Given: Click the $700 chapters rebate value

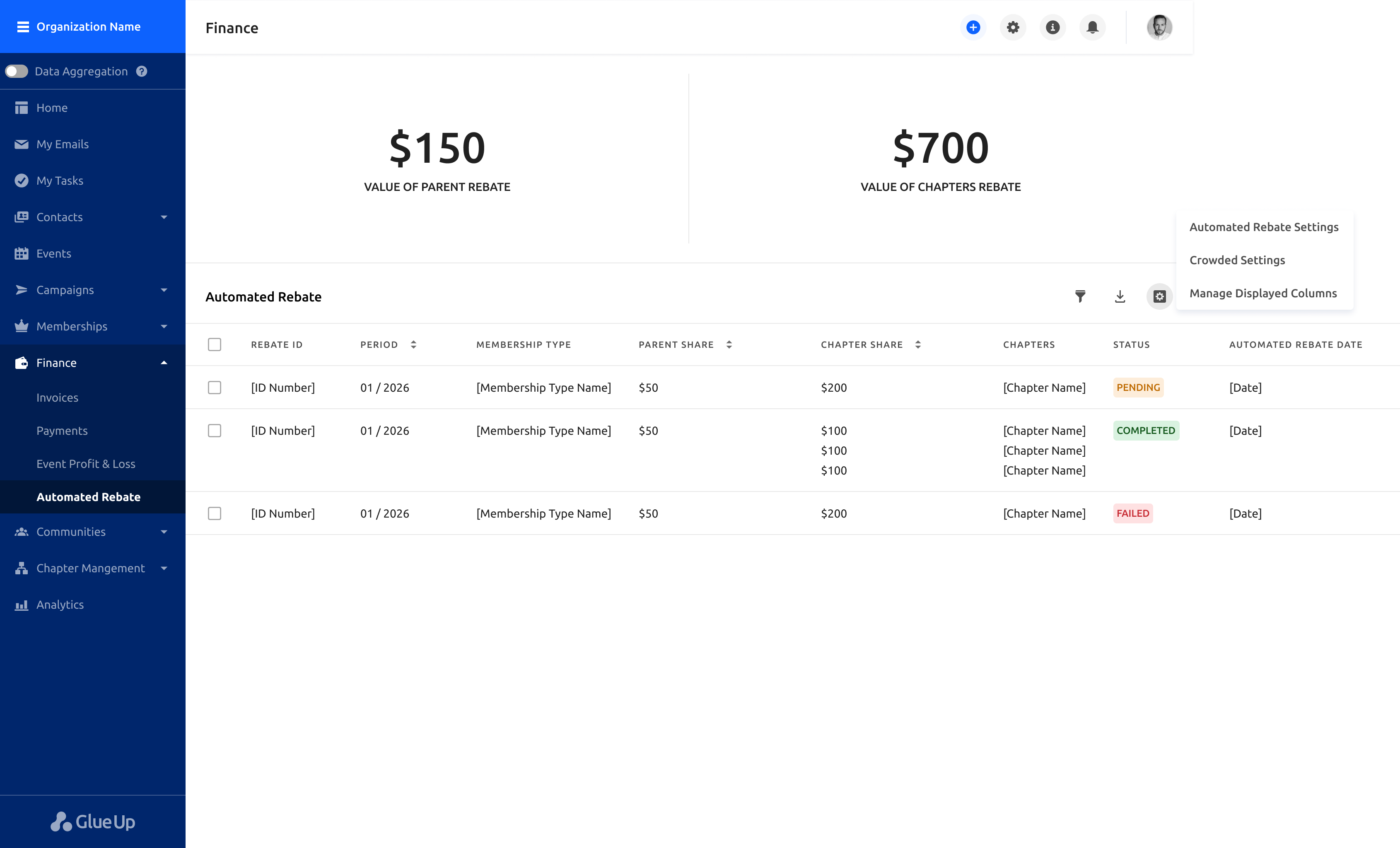Looking at the screenshot, I should tap(940, 148).
